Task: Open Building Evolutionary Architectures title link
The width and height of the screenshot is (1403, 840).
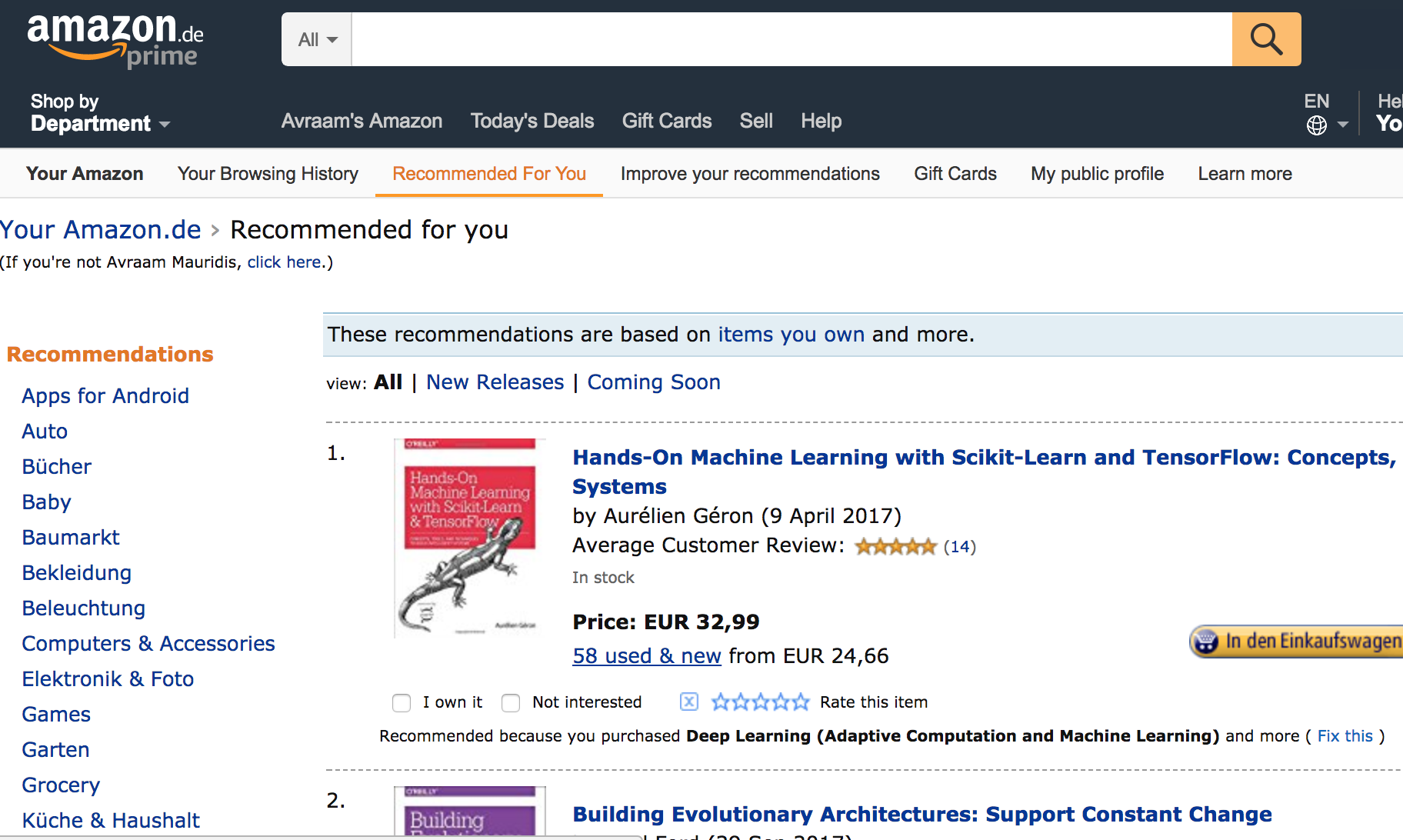Action: 922,814
